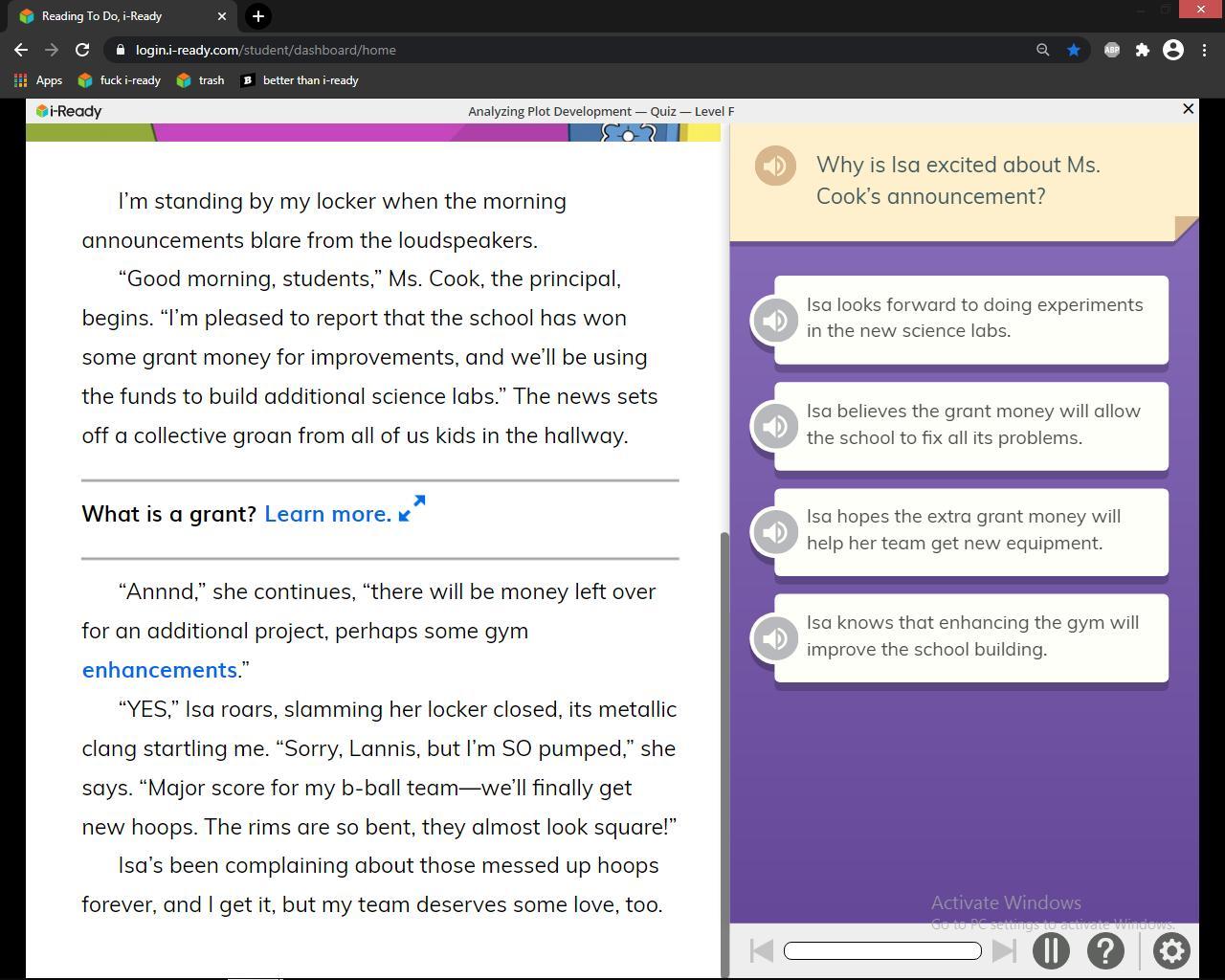Open the 'trash' bookmark
1225x980 pixels.
pos(200,80)
